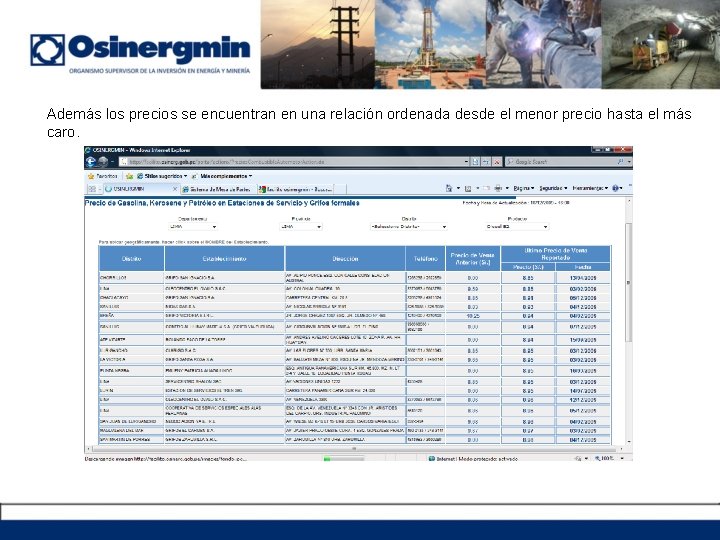Screen dimensions: 720x540
Task: Click the Sitios sugeridos link
Action: pyautogui.click(x=163, y=176)
